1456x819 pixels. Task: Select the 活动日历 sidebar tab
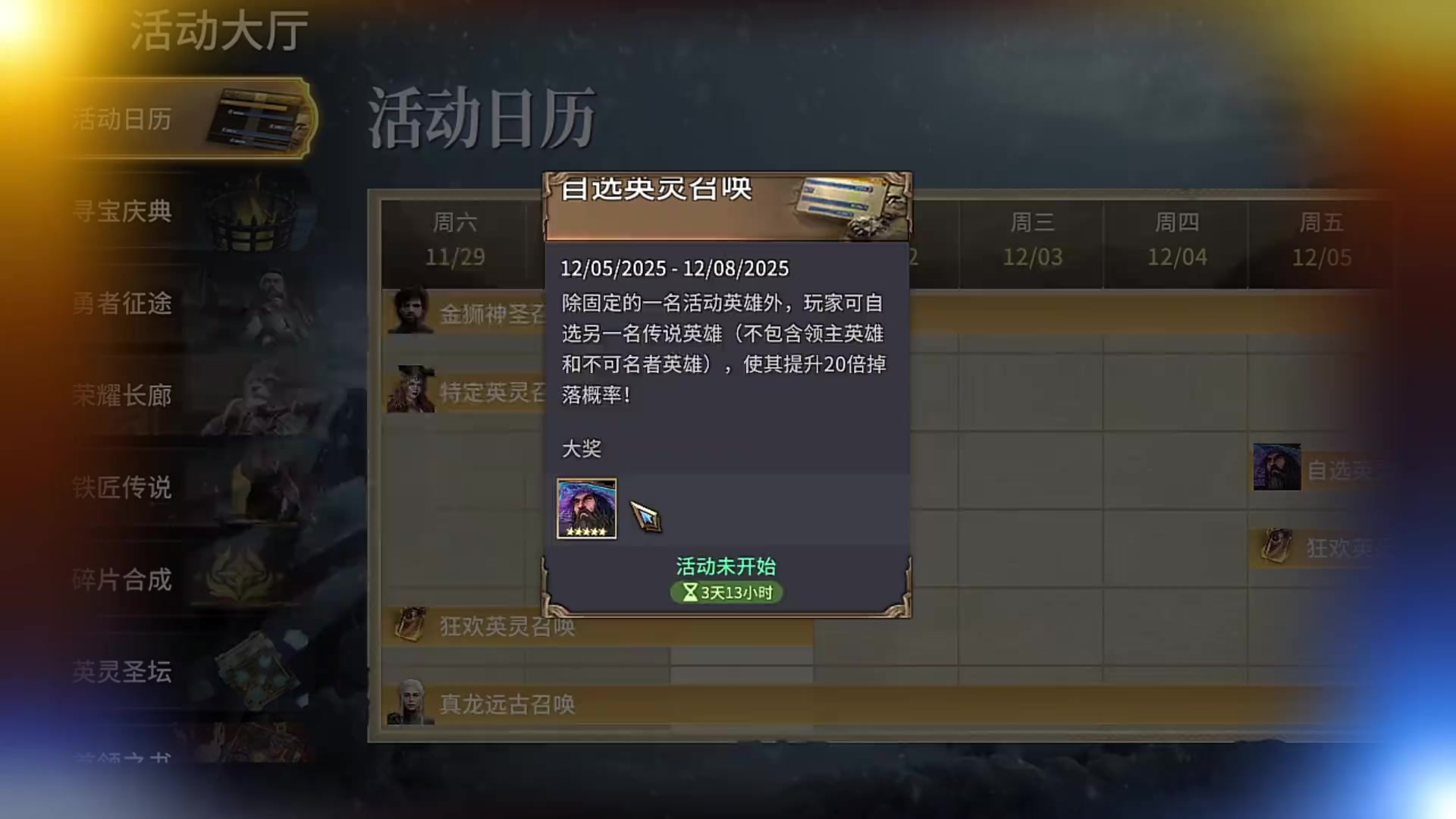coord(190,118)
